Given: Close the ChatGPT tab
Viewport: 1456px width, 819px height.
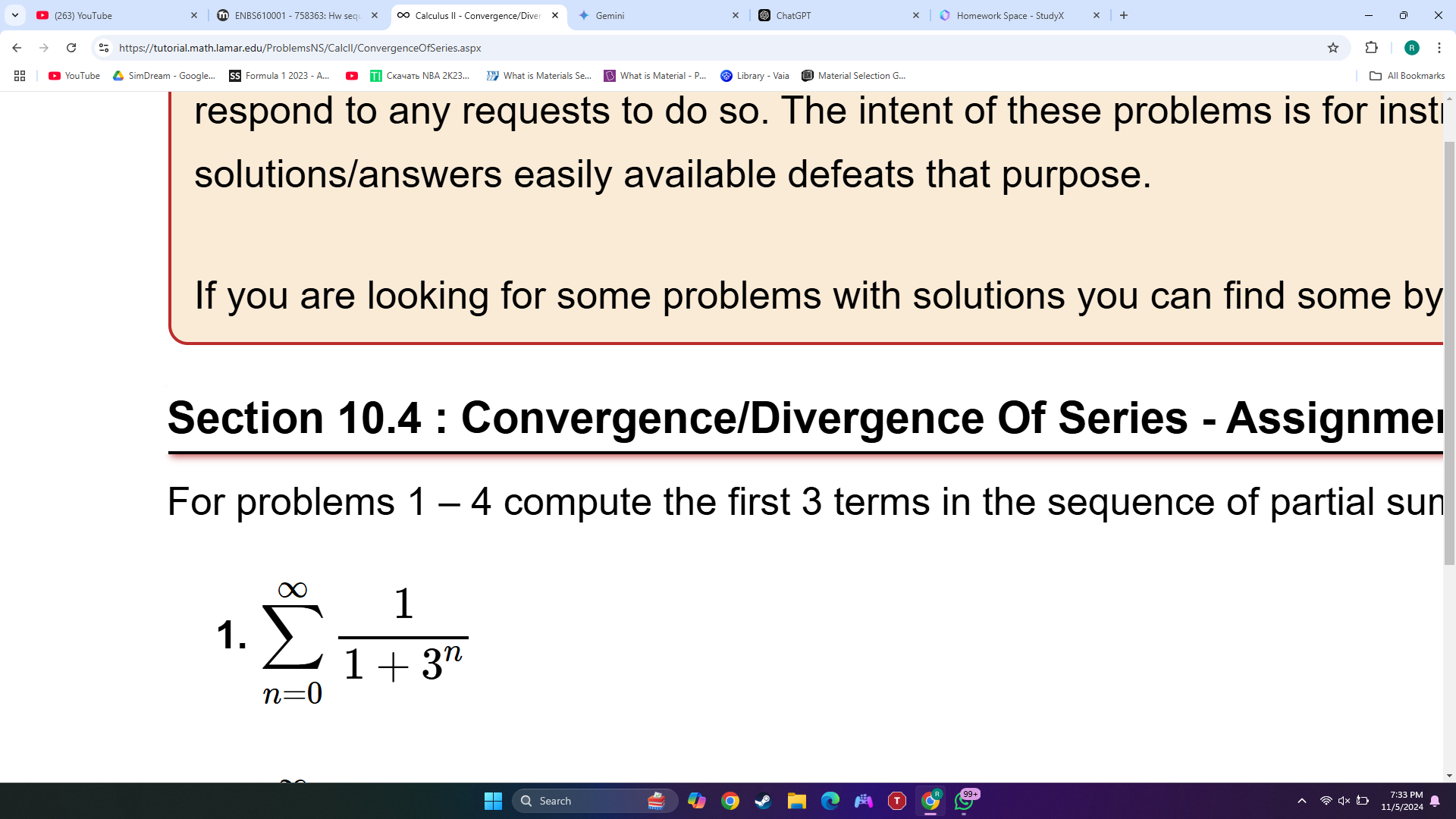Looking at the screenshot, I should [916, 15].
